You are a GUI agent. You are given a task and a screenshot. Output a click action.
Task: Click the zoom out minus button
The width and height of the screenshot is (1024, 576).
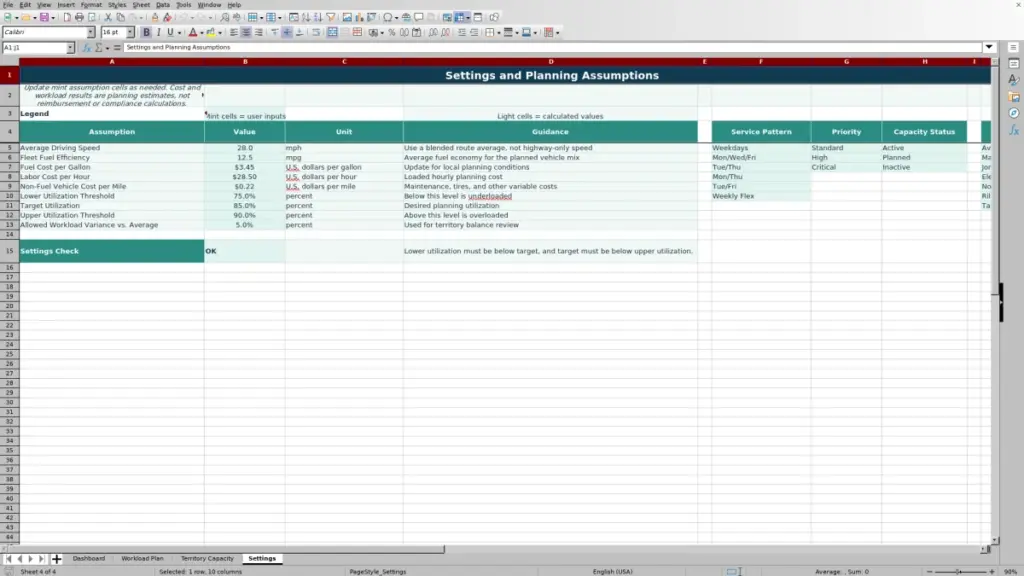point(929,571)
